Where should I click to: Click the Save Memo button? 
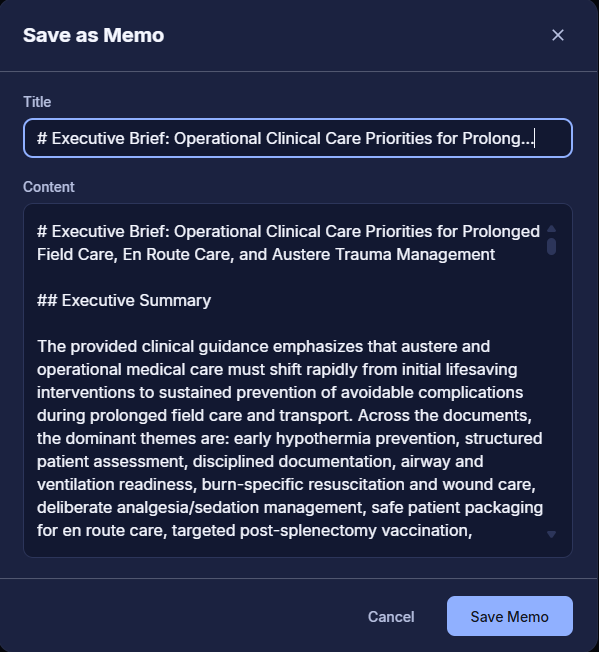[x=510, y=616]
